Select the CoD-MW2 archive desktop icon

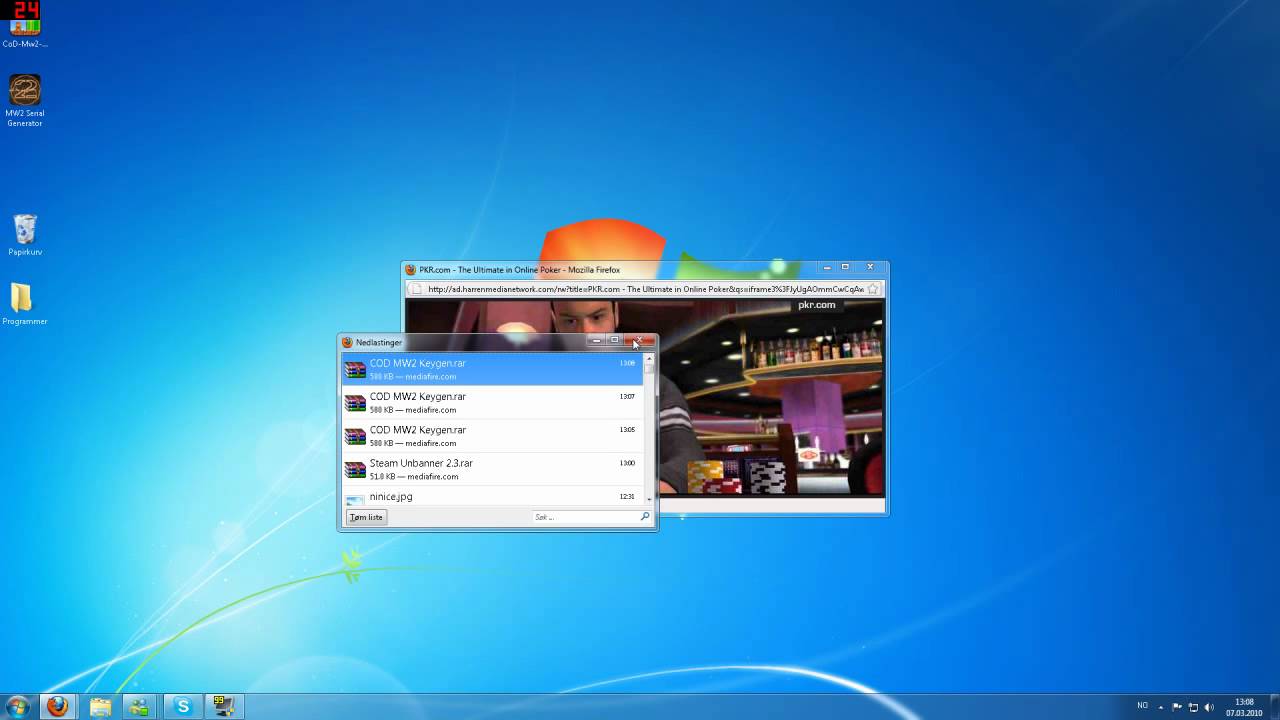pyautogui.click(x=25, y=25)
